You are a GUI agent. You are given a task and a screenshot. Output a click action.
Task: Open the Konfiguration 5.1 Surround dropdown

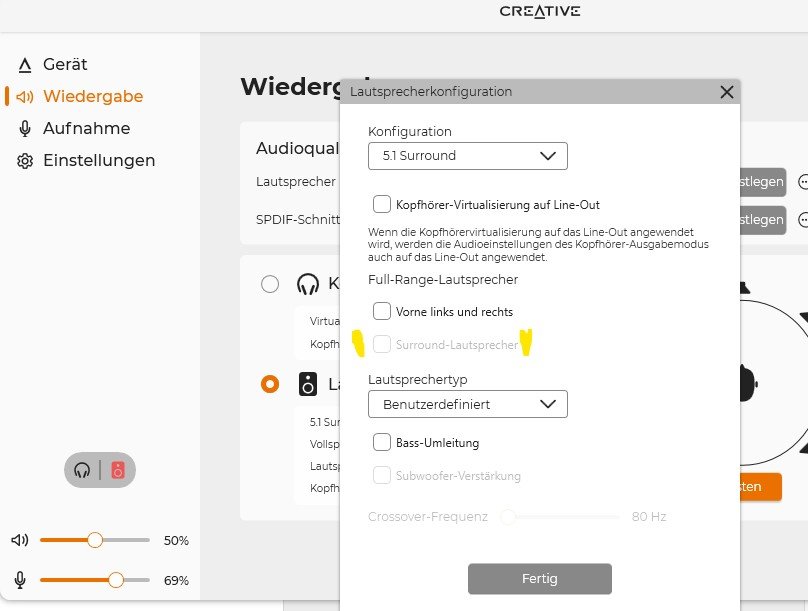click(468, 156)
